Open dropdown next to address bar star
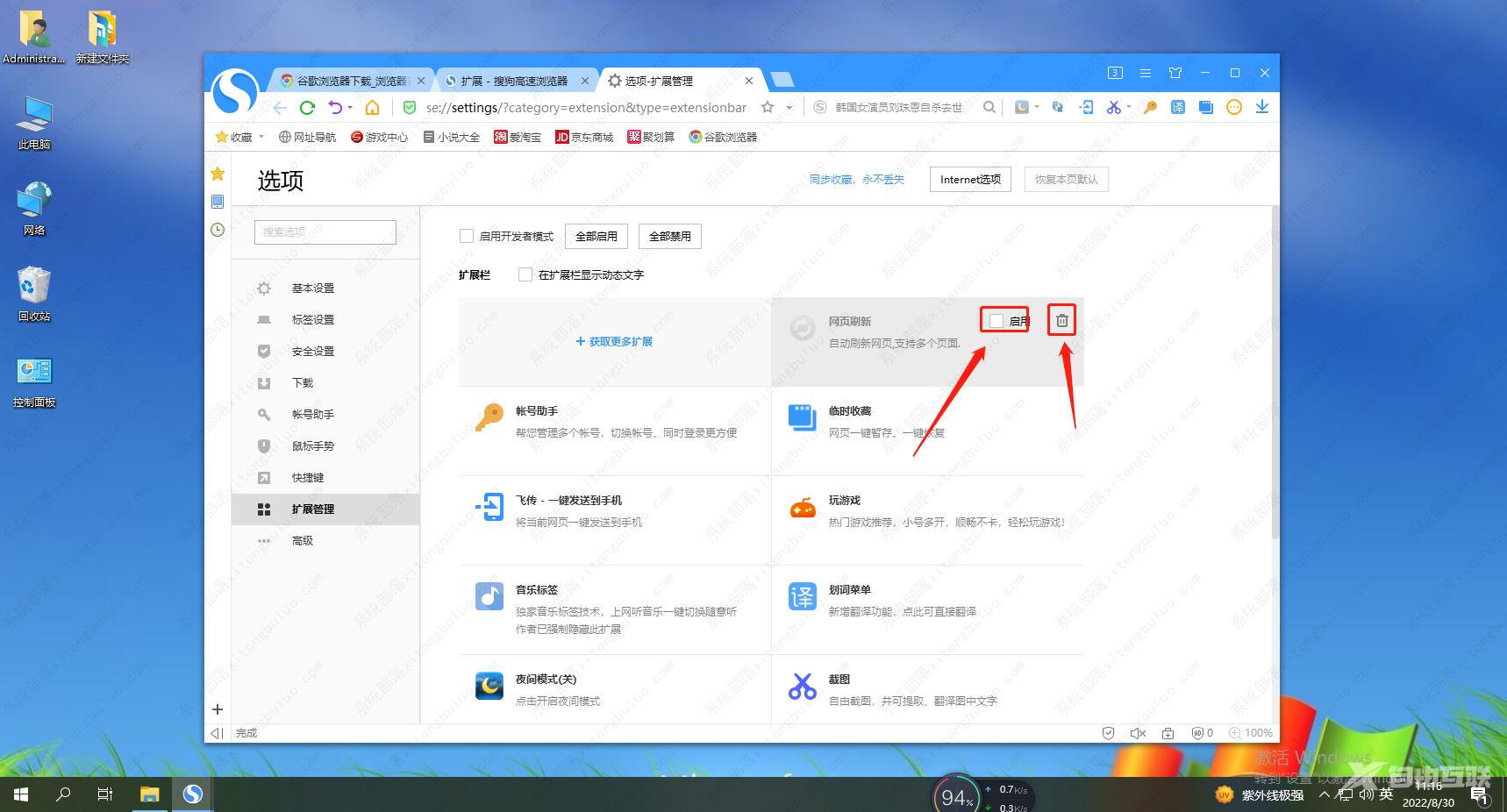The image size is (1507, 812). (789, 108)
